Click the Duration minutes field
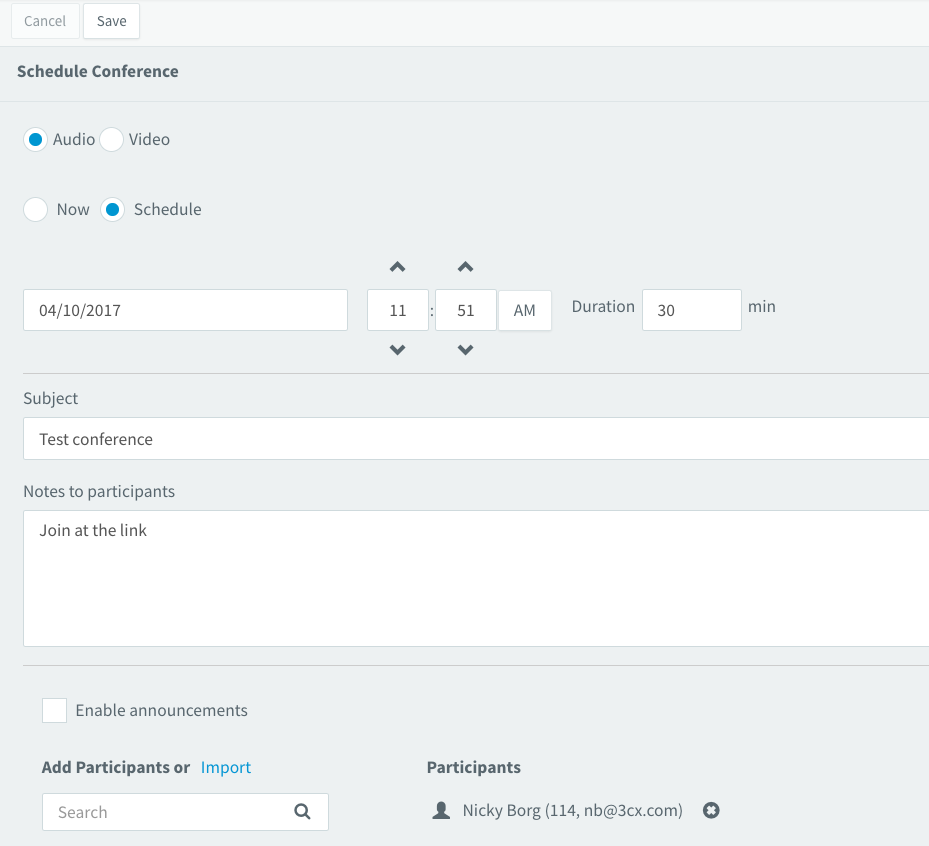The image size is (929, 846). tap(692, 310)
